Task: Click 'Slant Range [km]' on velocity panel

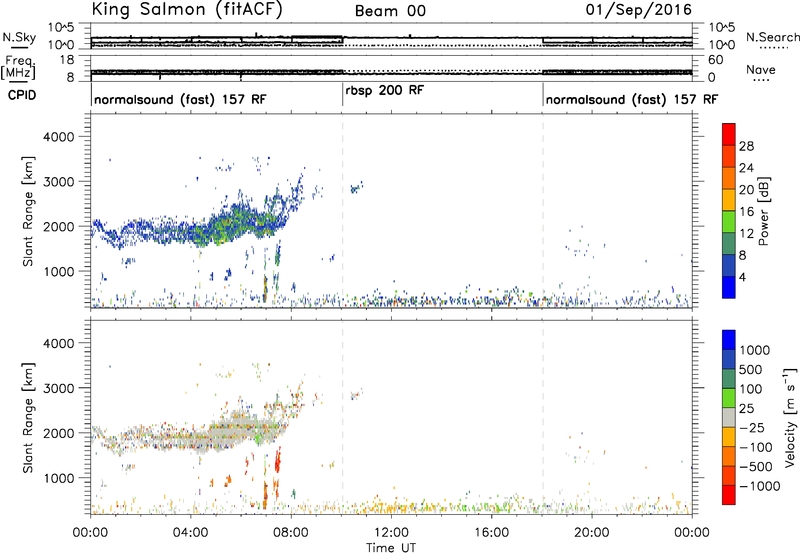Action: (28, 418)
